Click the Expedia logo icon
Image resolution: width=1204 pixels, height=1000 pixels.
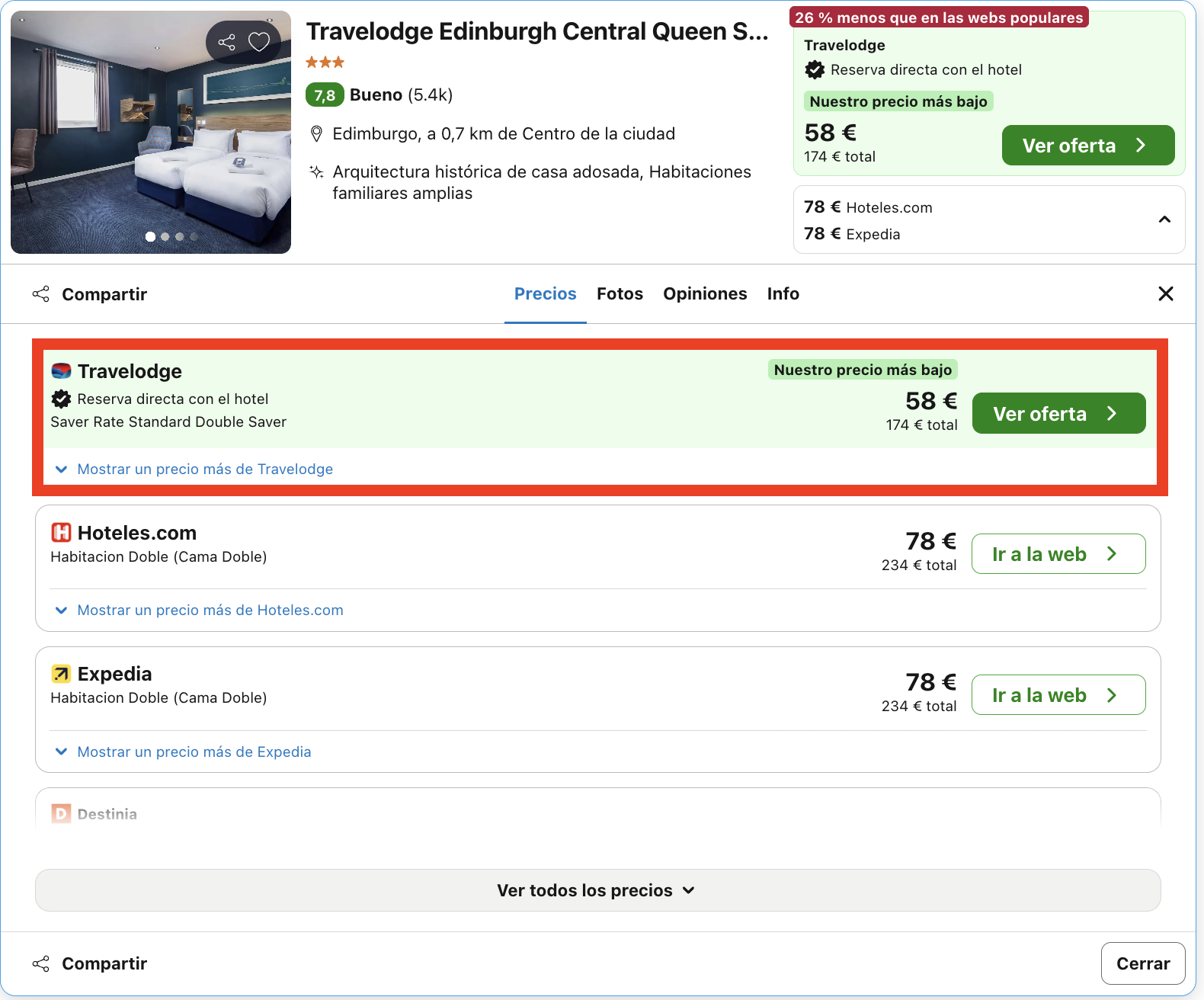coord(61,674)
